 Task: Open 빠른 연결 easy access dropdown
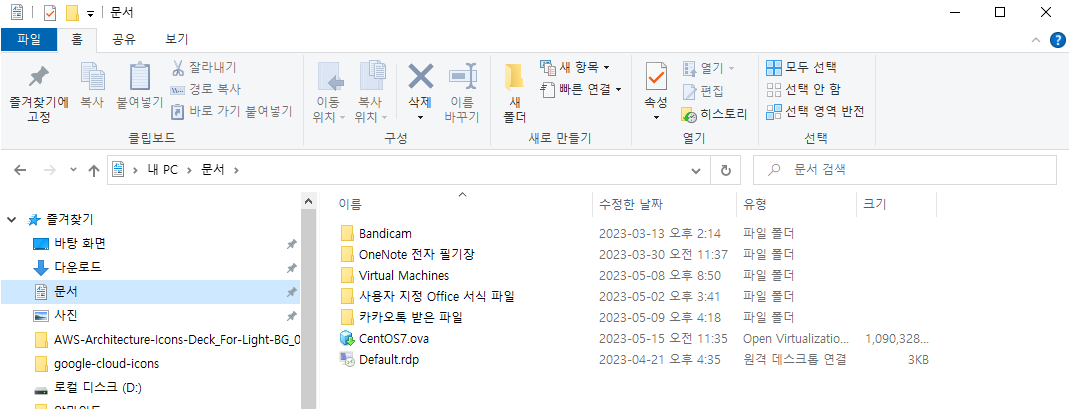[581, 89]
